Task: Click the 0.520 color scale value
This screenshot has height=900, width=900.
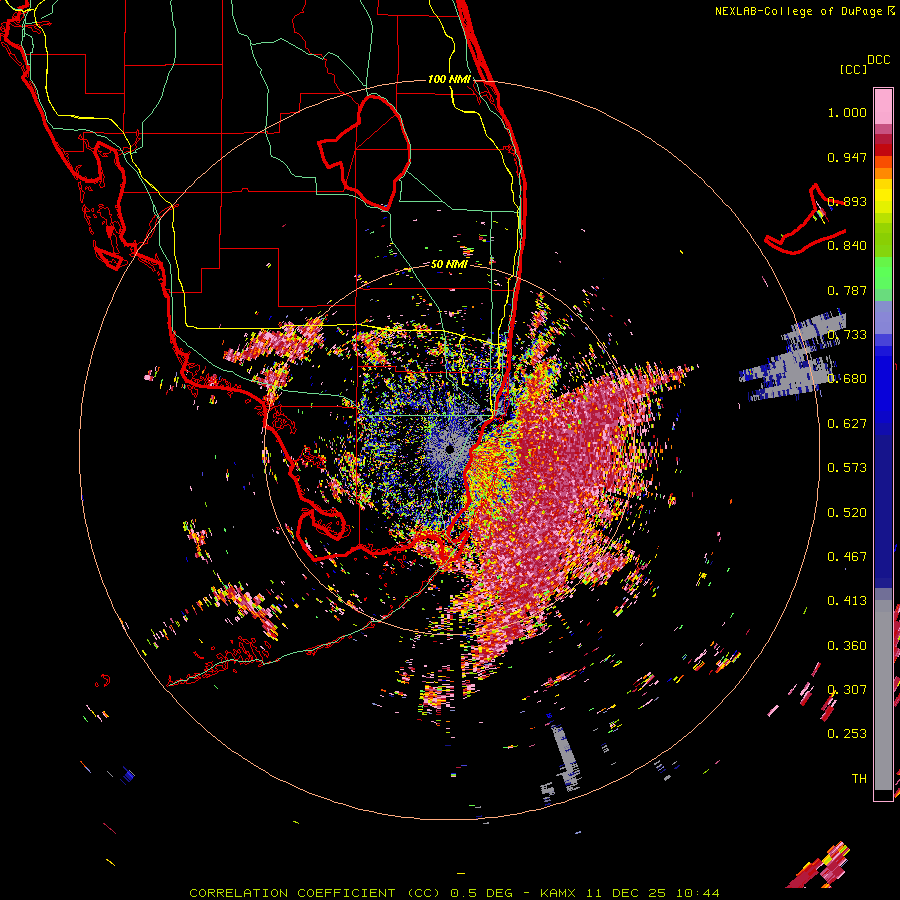Action: [847, 513]
